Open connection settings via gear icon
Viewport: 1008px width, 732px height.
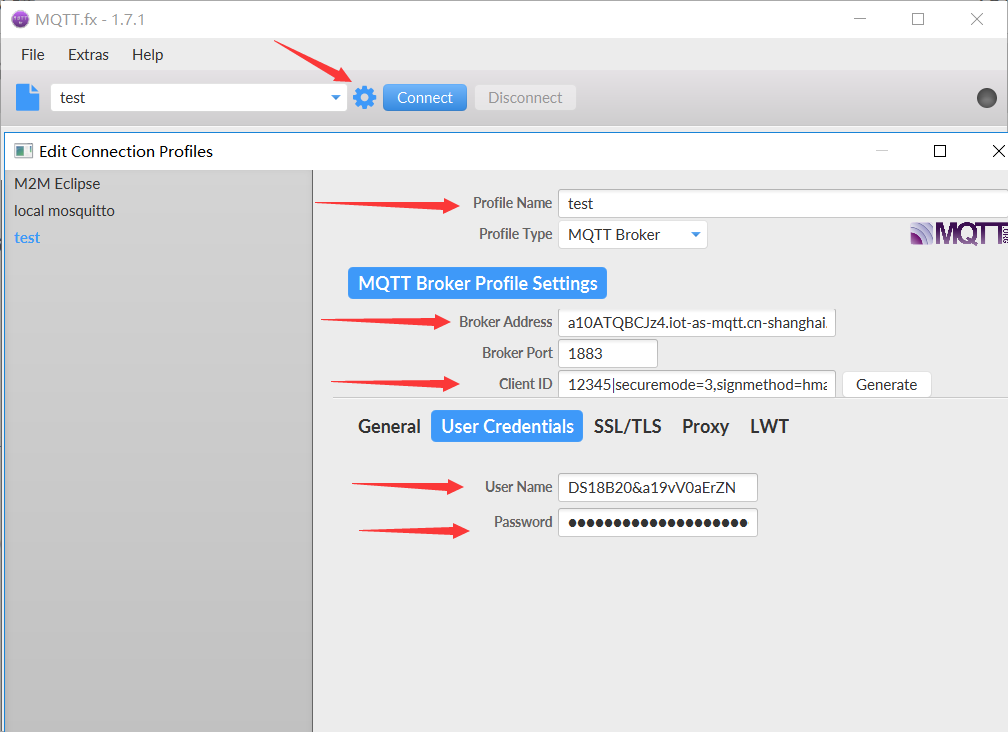364,98
